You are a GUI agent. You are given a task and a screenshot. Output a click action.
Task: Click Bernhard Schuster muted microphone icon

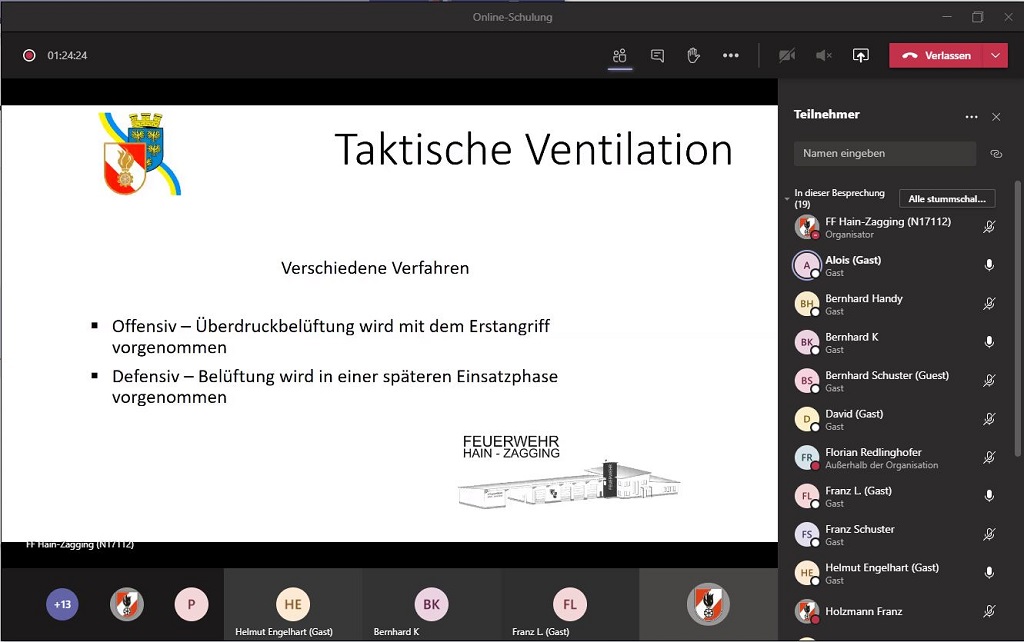(989, 381)
